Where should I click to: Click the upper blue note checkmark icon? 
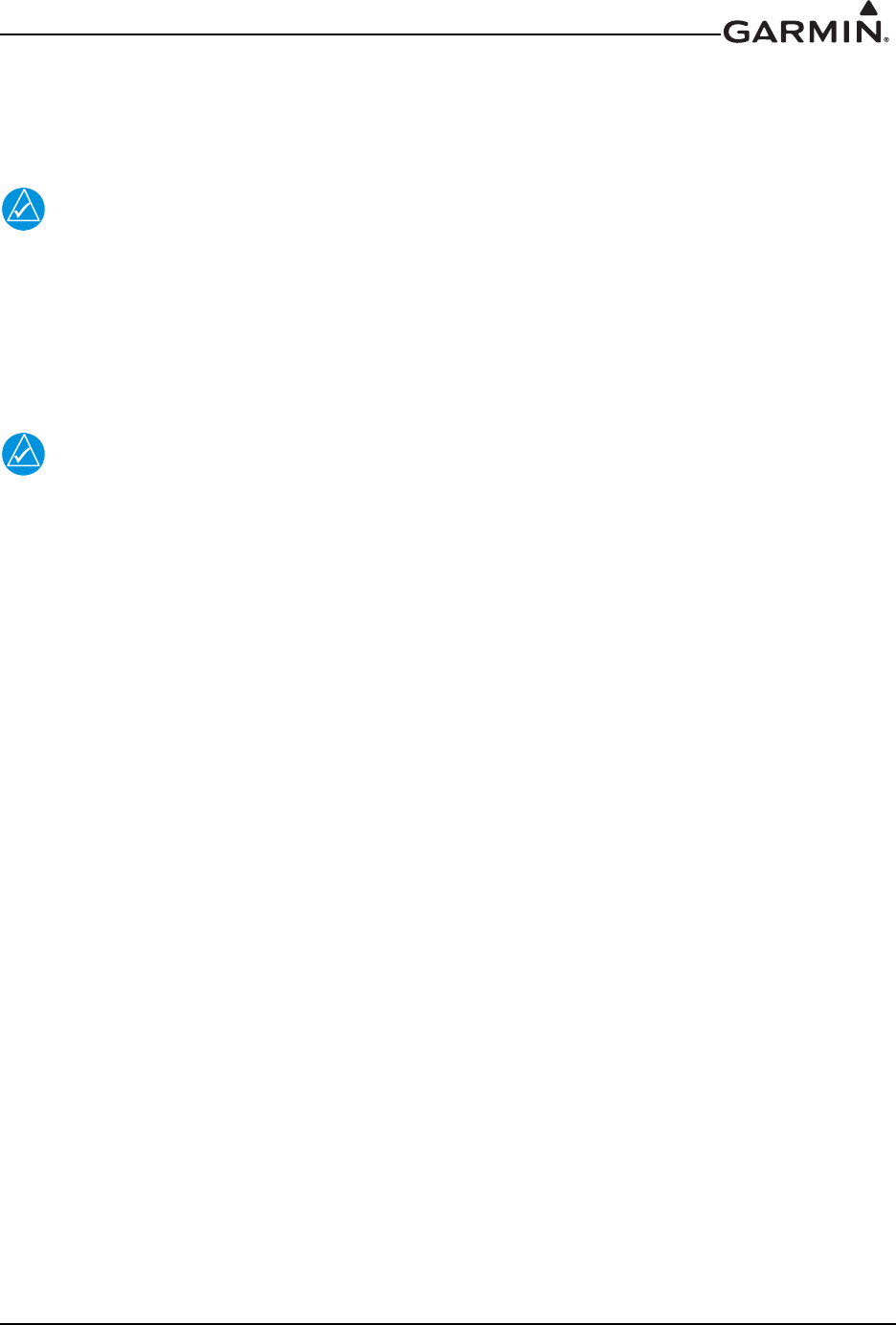click(x=25, y=209)
